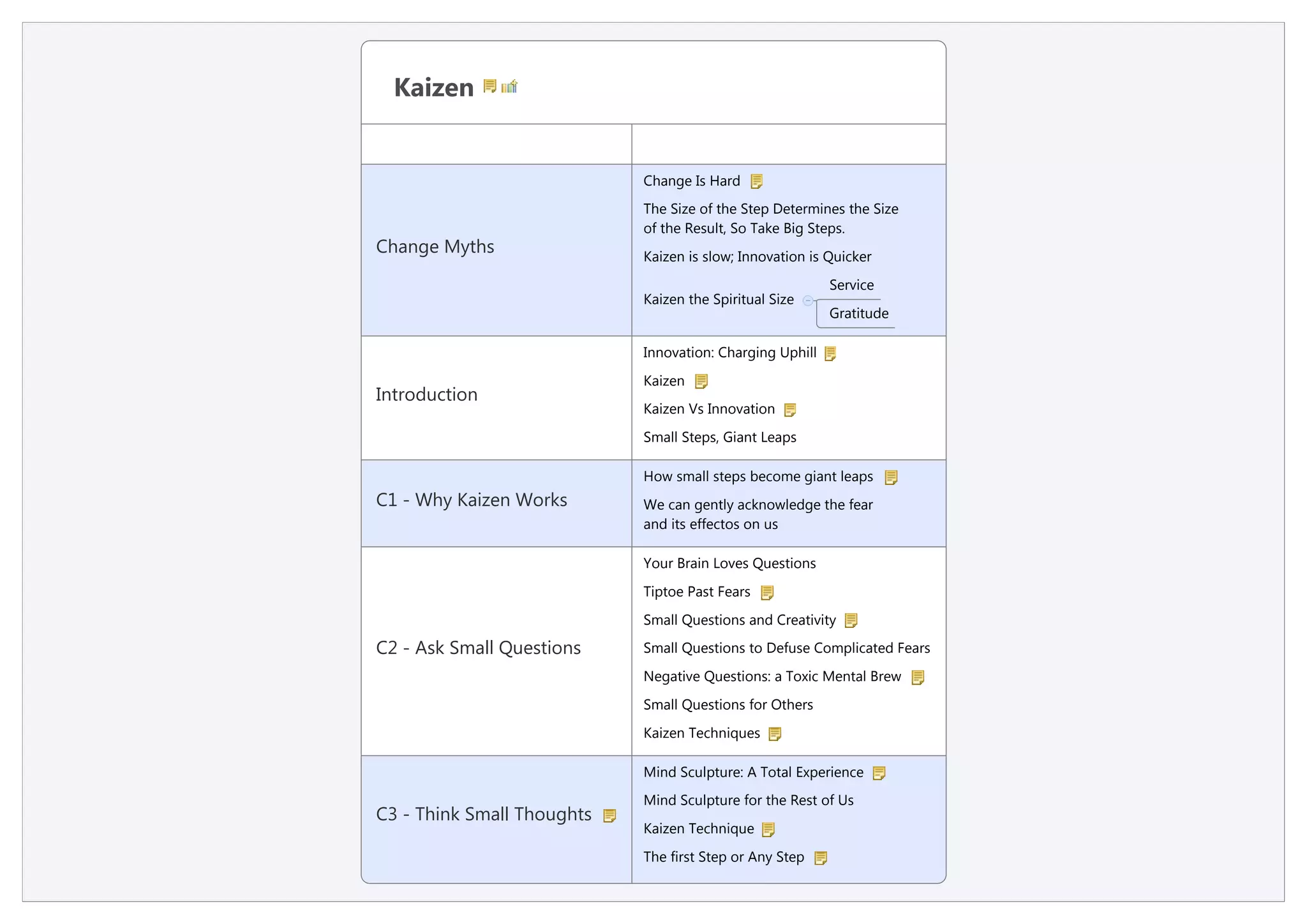Click the Service subtopic
The height and width of the screenshot is (924, 1307).
click(851, 285)
